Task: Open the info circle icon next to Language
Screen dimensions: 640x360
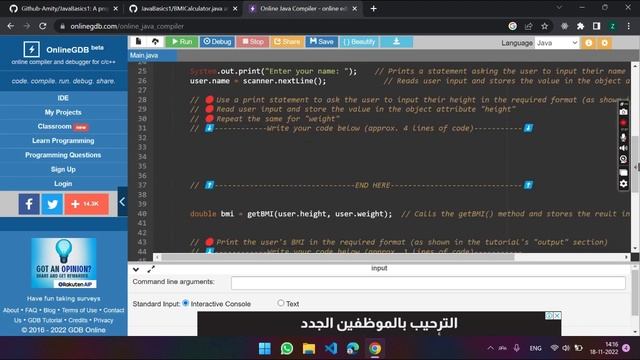Action: click(589, 43)
